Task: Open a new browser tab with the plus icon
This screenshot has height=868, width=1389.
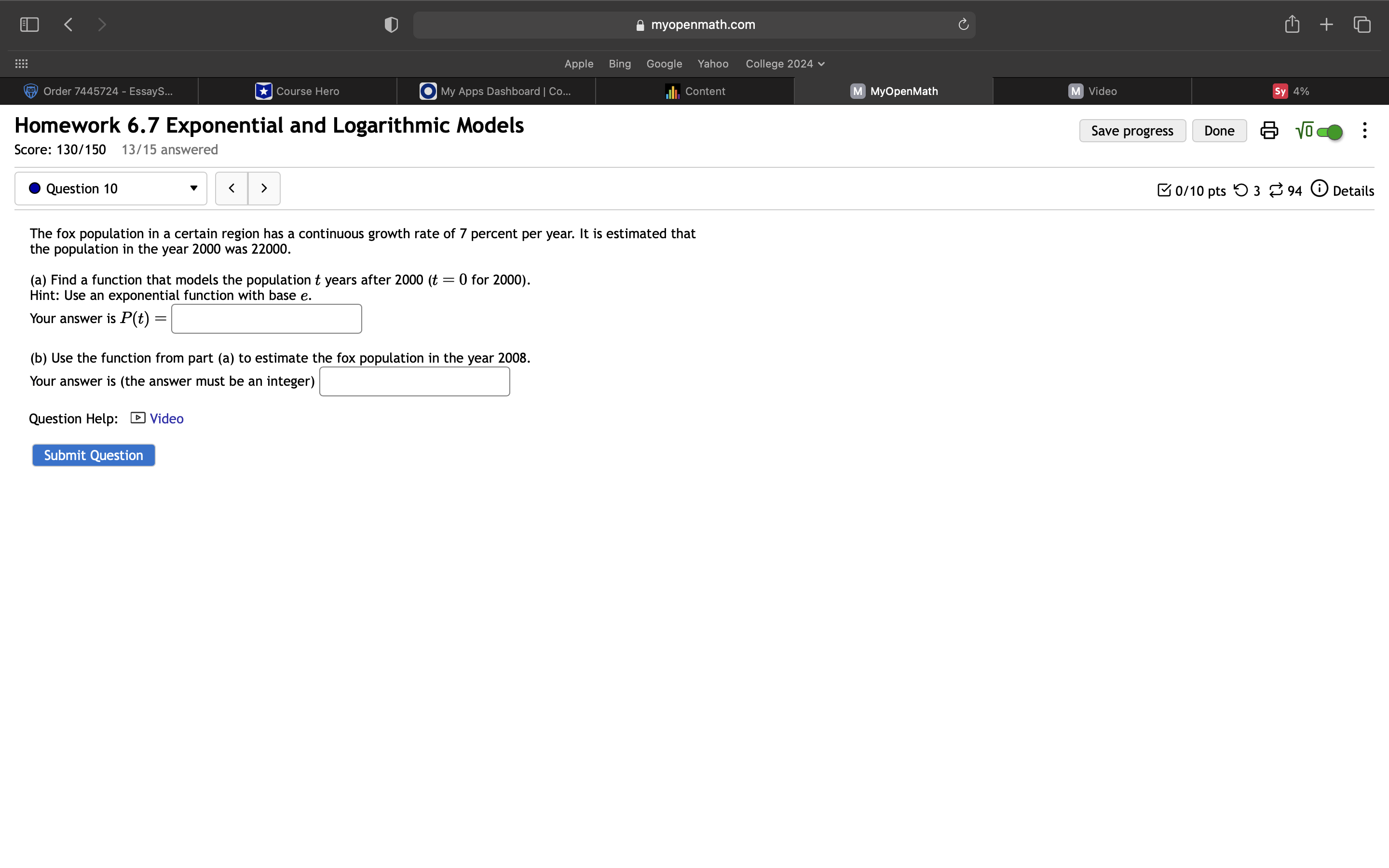Action: click(x=1326, y=24)
